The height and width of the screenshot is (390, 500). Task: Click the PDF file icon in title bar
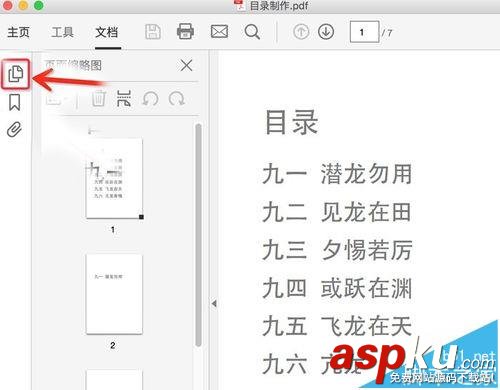[240, 5]
